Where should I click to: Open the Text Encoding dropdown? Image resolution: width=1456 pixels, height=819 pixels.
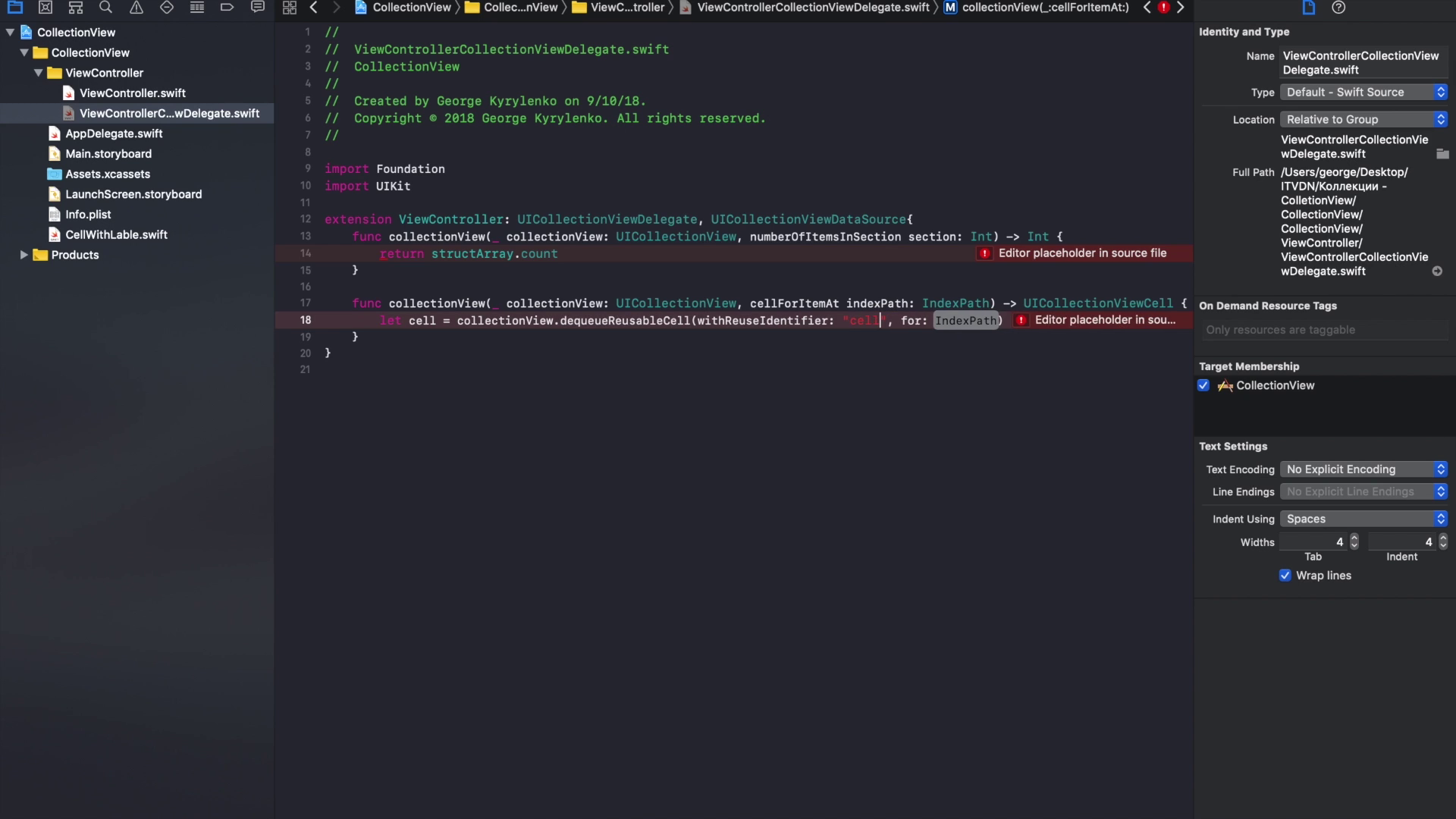point(1363,469)
